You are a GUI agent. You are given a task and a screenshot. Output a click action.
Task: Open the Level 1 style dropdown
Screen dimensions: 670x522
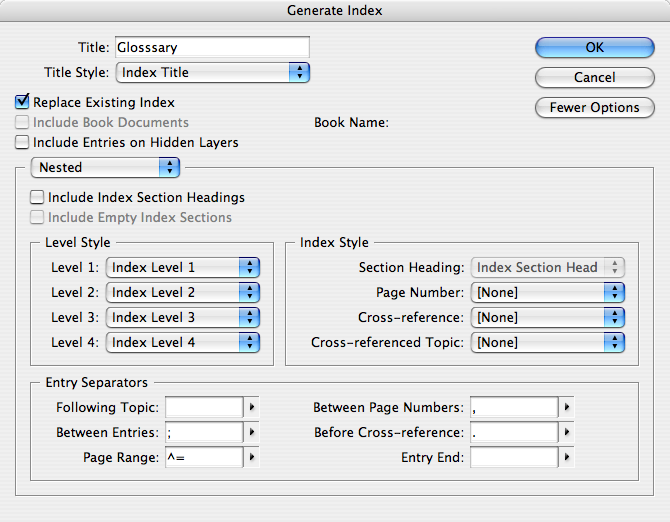pos(182,267)
